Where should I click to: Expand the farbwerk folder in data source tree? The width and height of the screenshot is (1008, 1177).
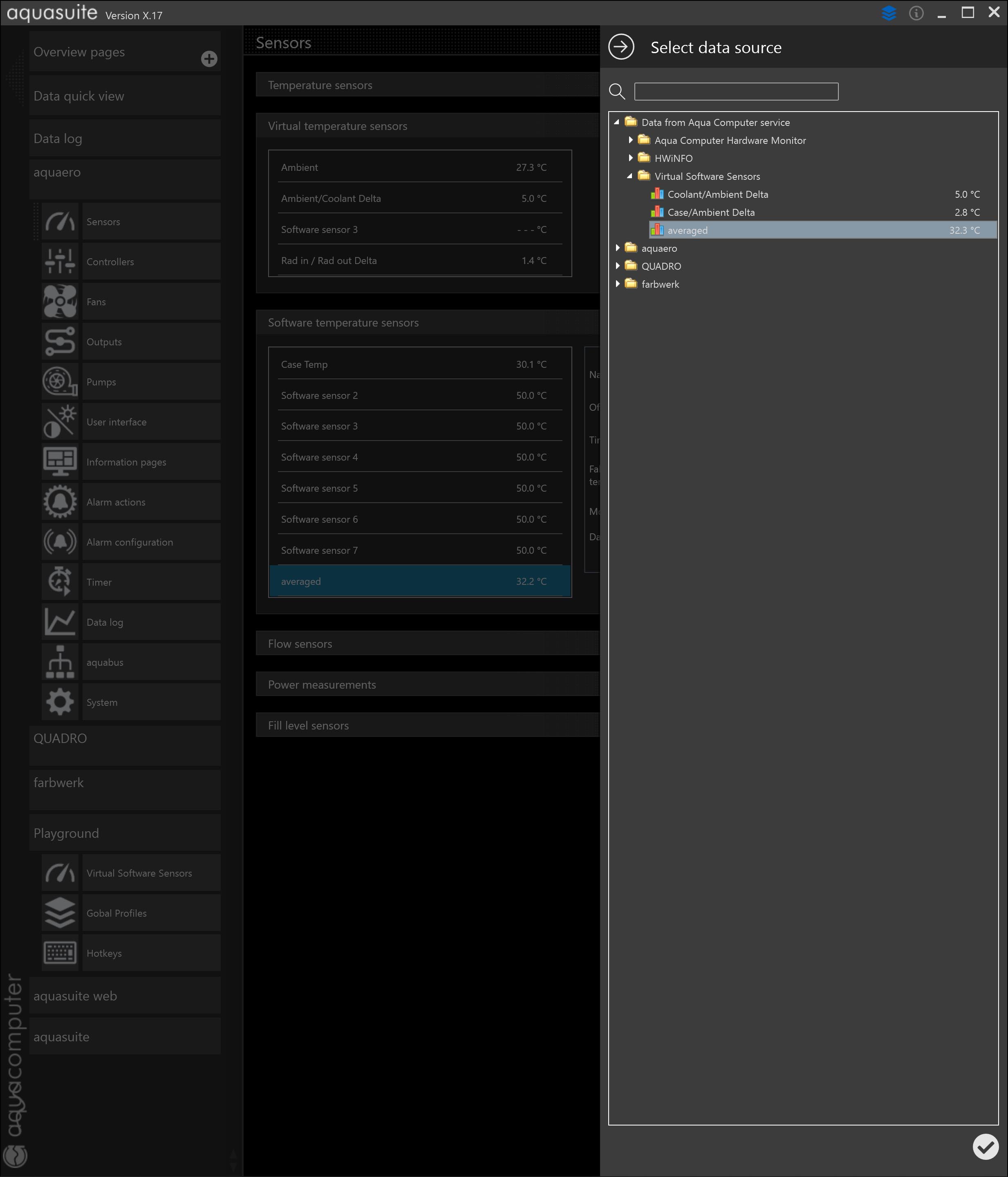[617, 284]
